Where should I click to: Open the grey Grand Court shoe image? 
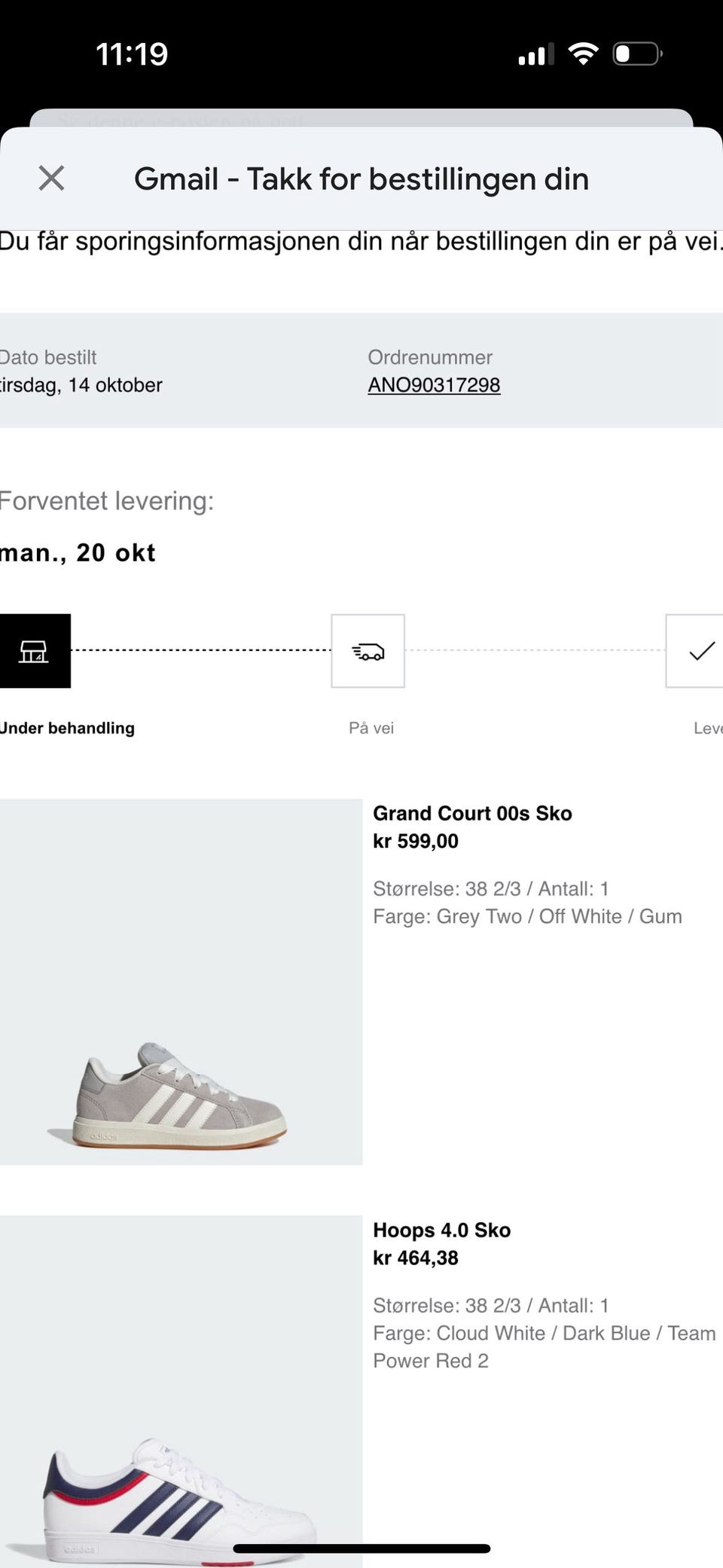[x=181, y=981]
